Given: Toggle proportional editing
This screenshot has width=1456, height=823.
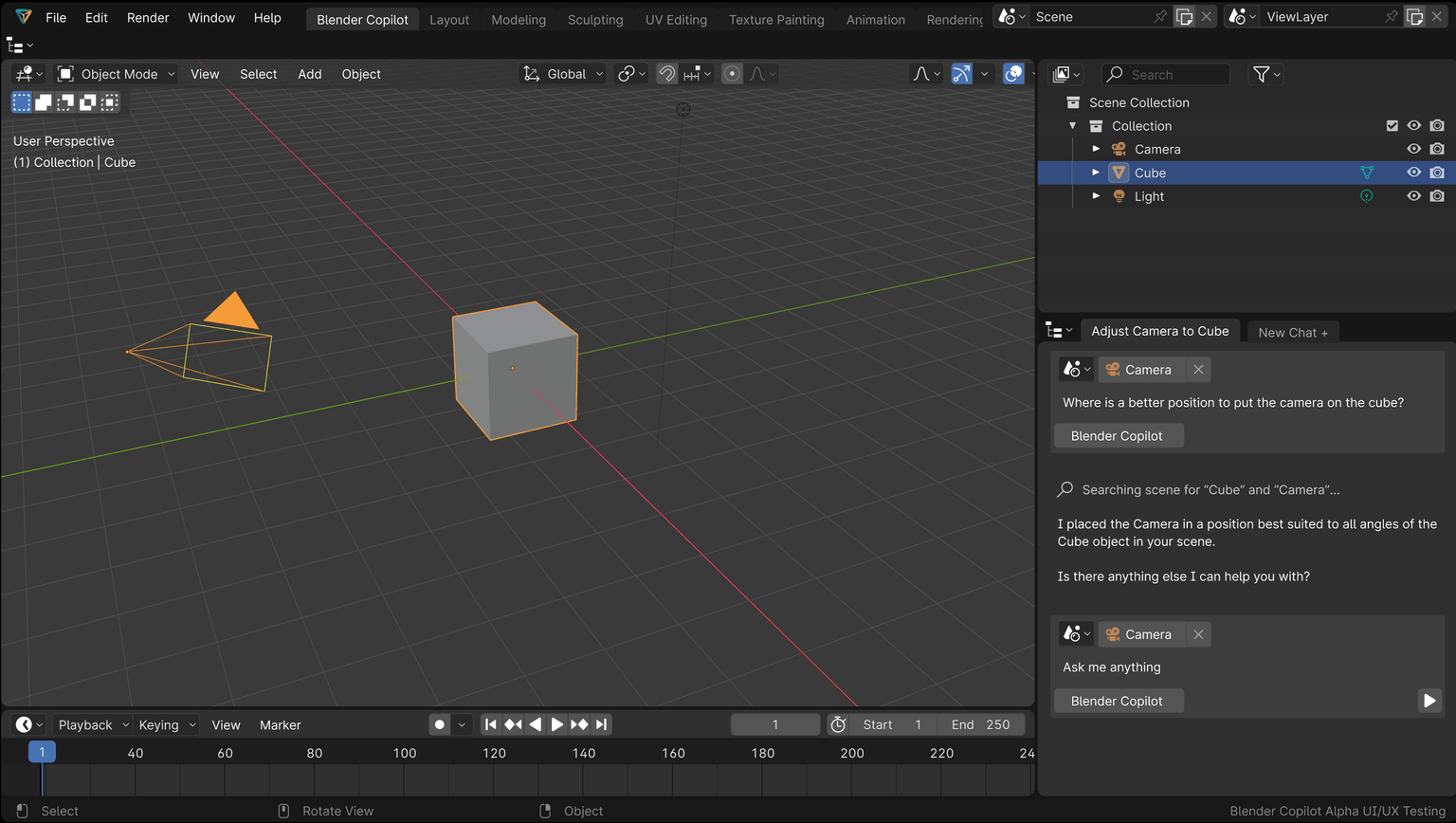Looking at the screenshot, I should (732, 74).
